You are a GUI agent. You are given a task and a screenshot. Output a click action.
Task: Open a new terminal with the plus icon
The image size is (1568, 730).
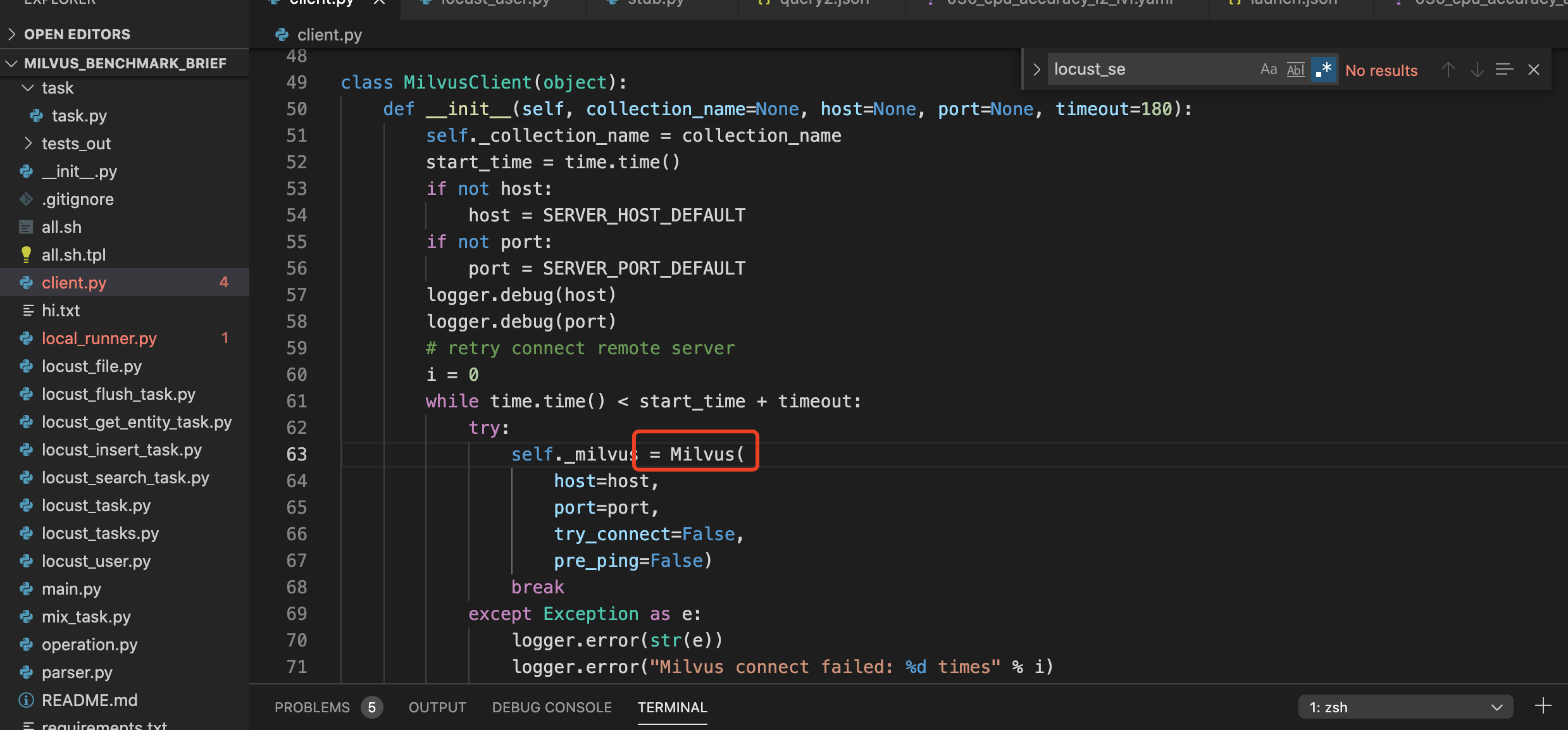click(1544, 707)
